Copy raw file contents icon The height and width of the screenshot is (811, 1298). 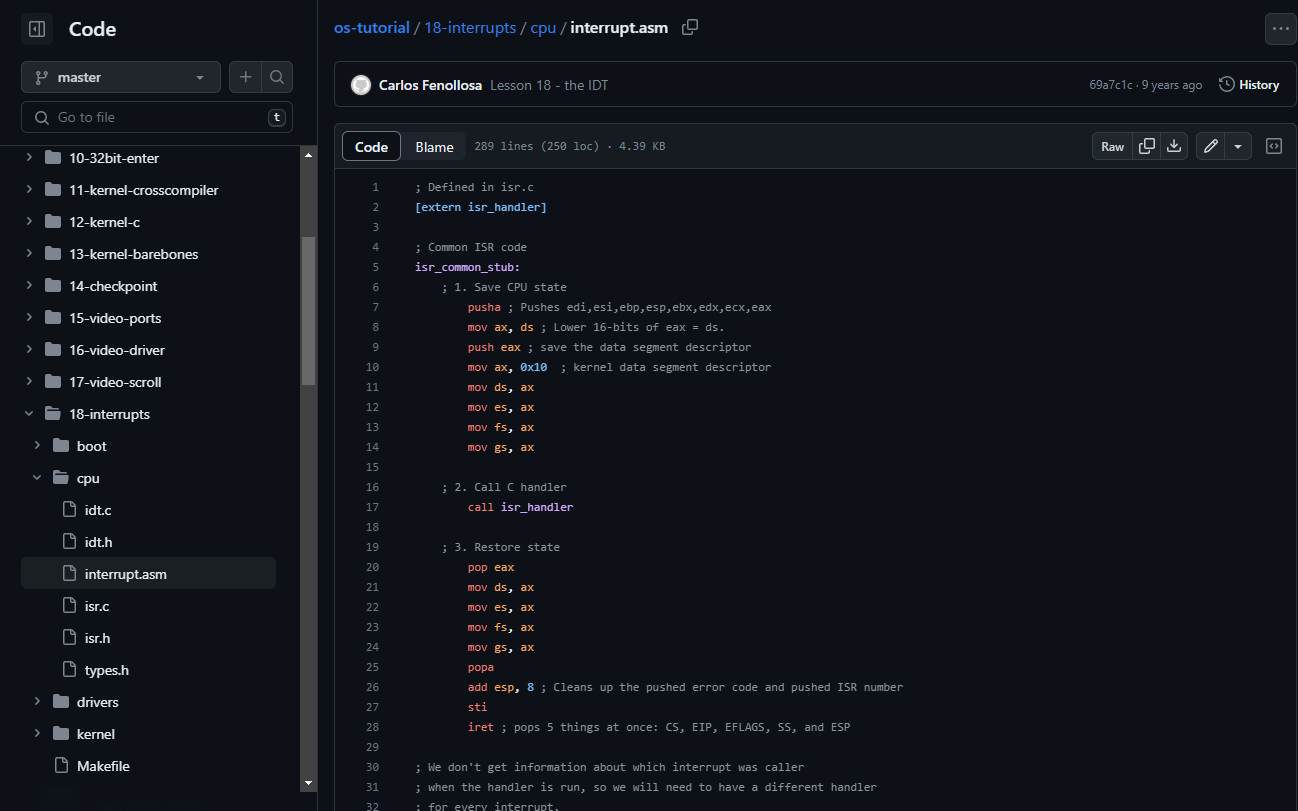click(1147, 146)
